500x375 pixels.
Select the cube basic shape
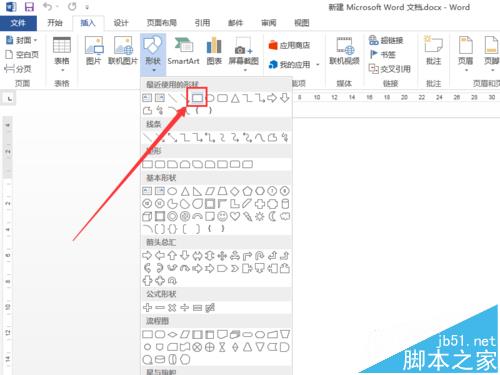147,217
